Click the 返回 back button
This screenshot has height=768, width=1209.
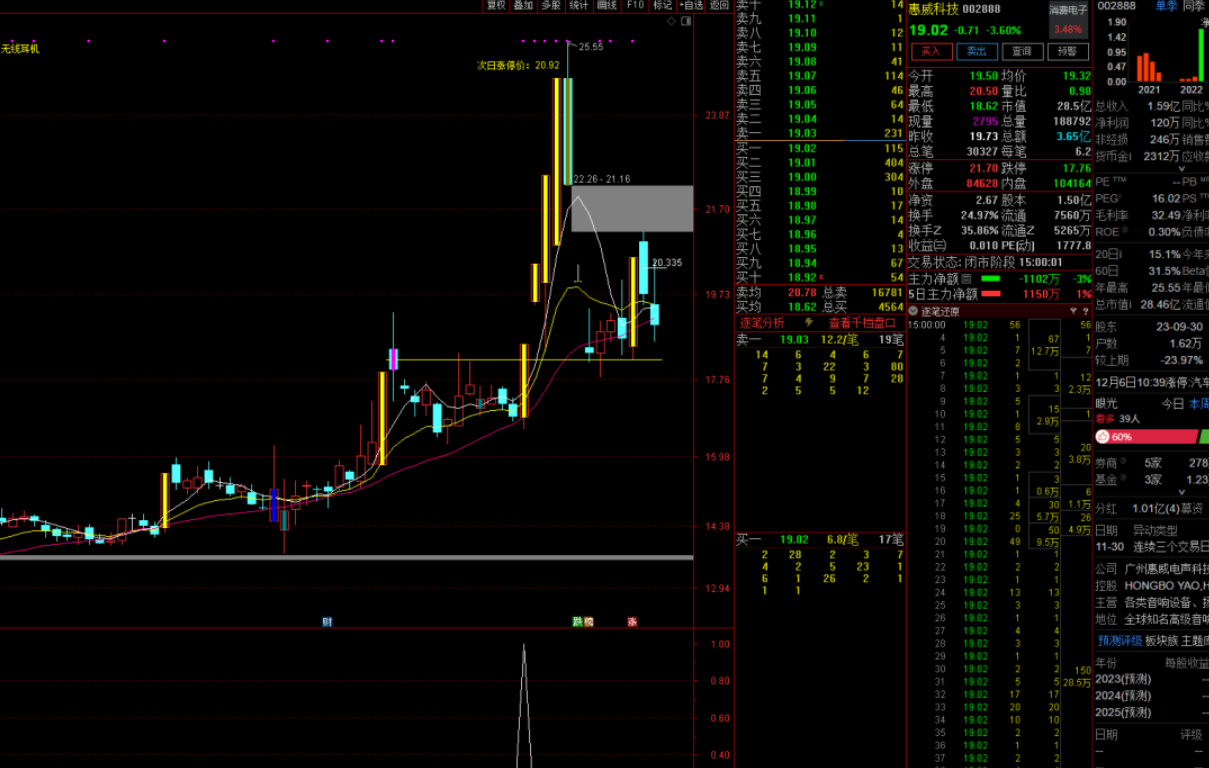(x=719, y=5)
